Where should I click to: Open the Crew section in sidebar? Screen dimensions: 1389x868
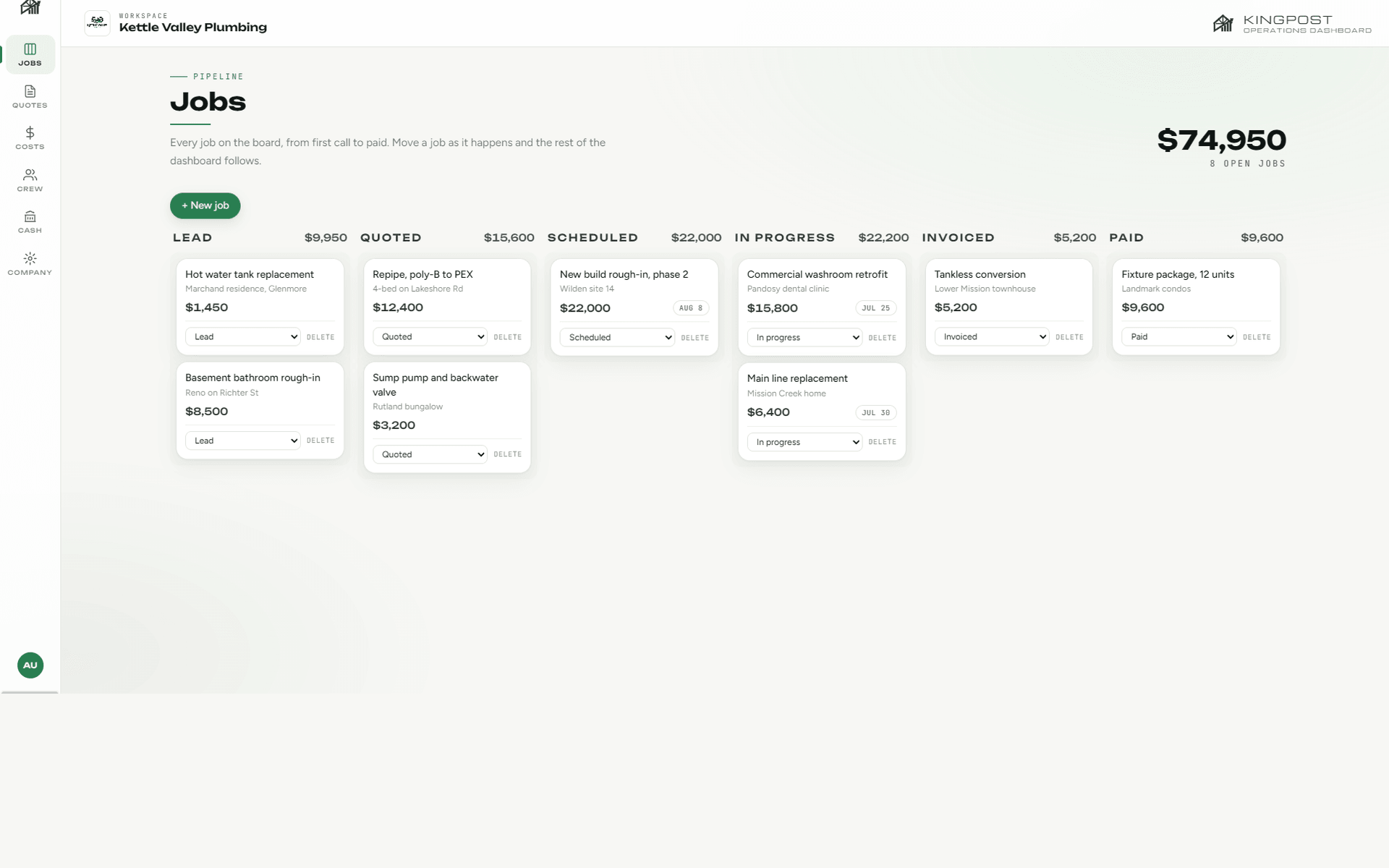(30, 180)
